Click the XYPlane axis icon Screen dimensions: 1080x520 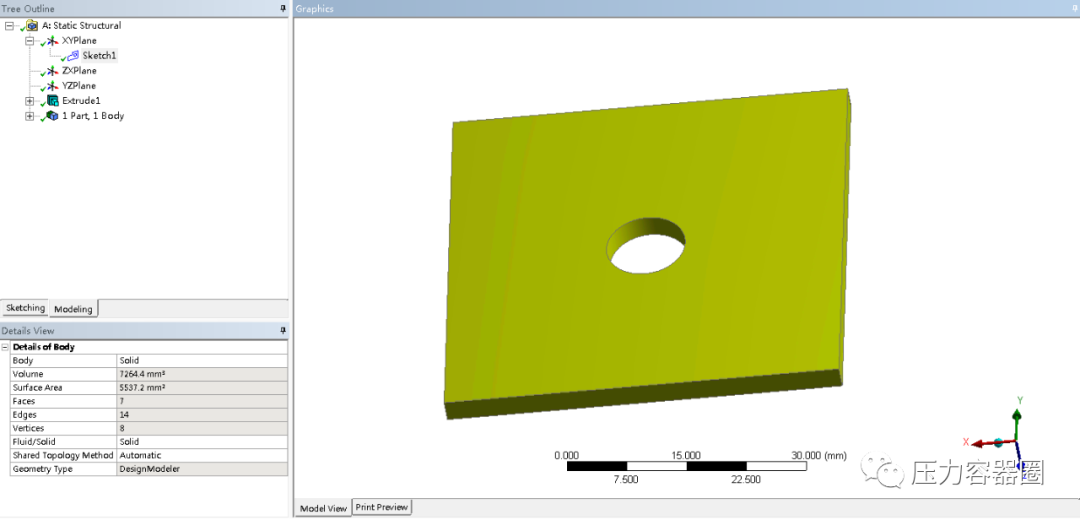tap(52, 41)
